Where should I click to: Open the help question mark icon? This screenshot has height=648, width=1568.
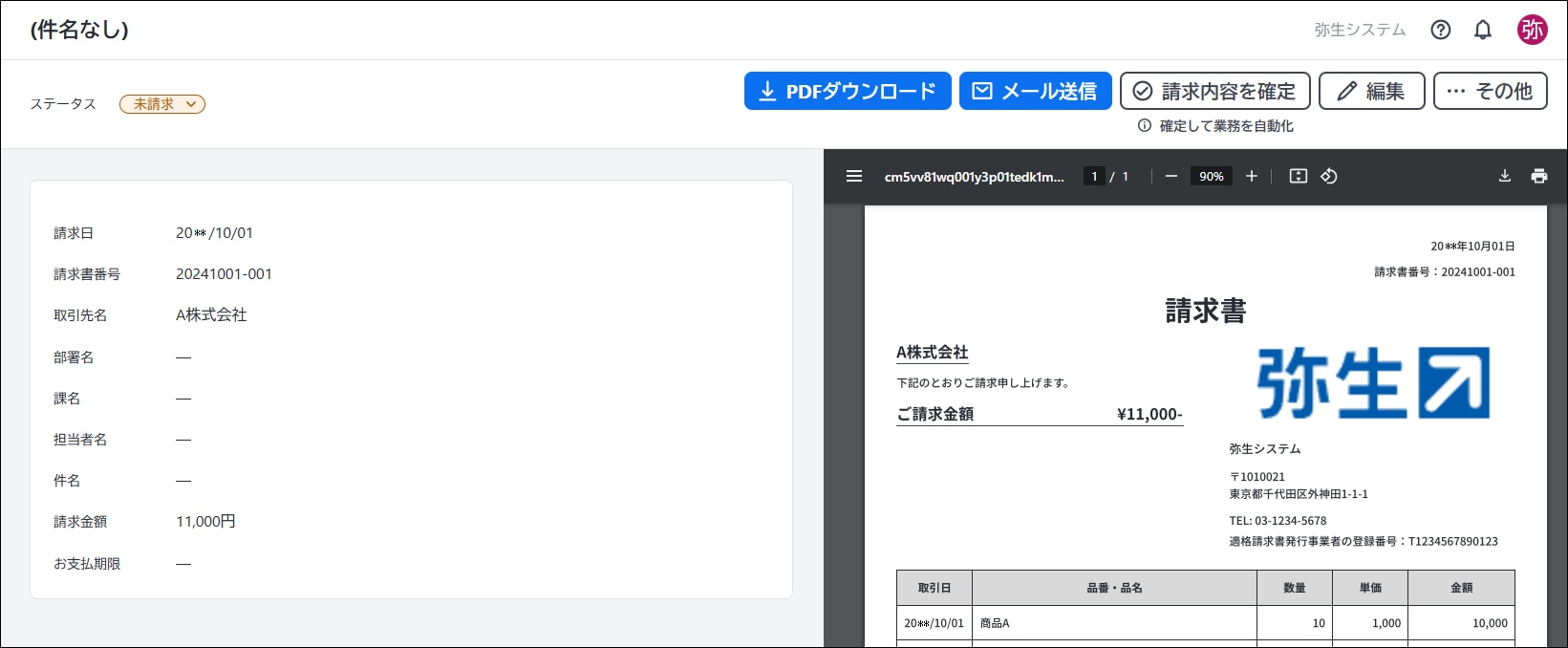pyautogui.click(x=1440, y=30)
